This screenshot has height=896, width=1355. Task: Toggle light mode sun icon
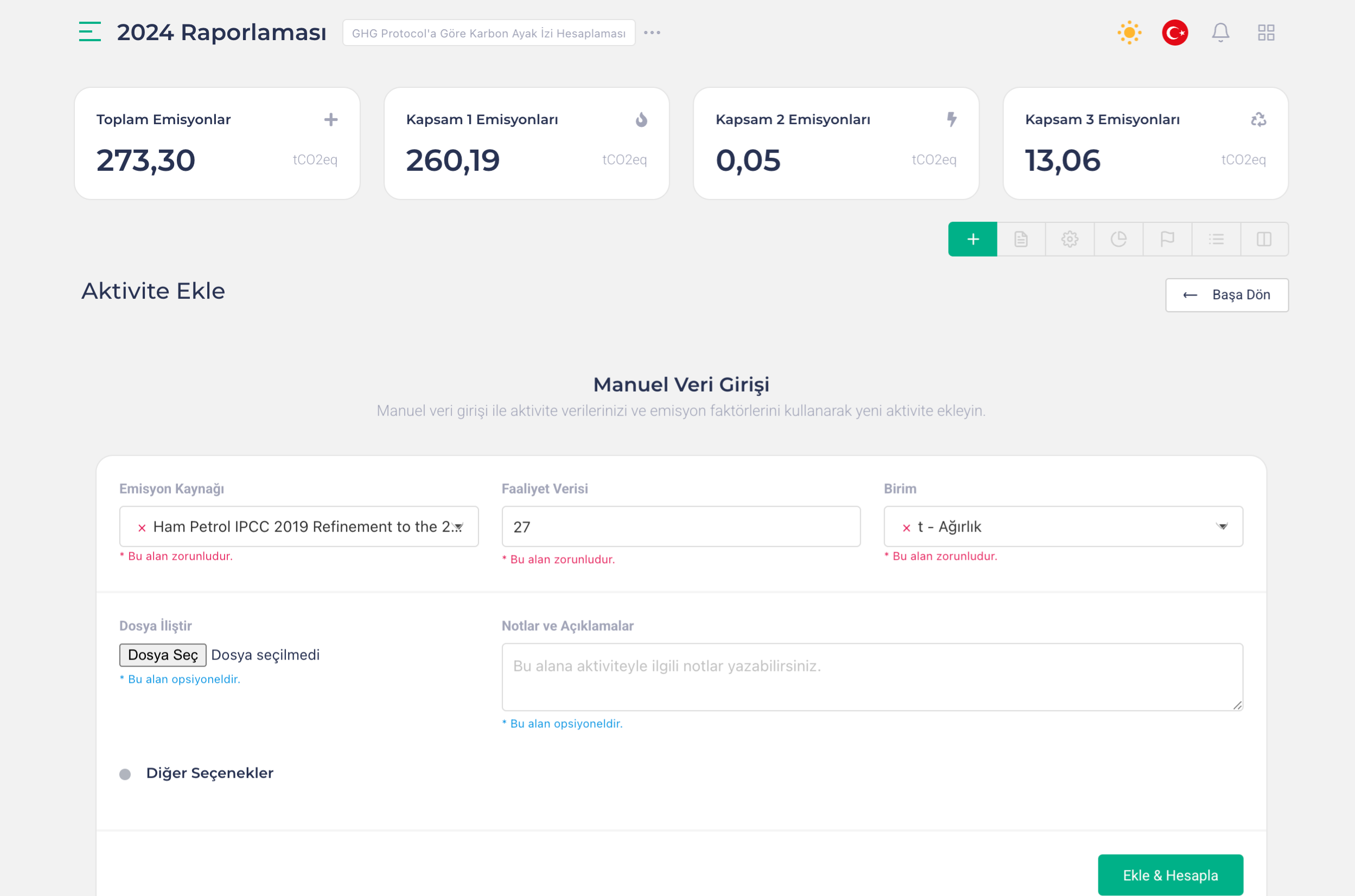pyautogui.click(x=1129, y=33)
